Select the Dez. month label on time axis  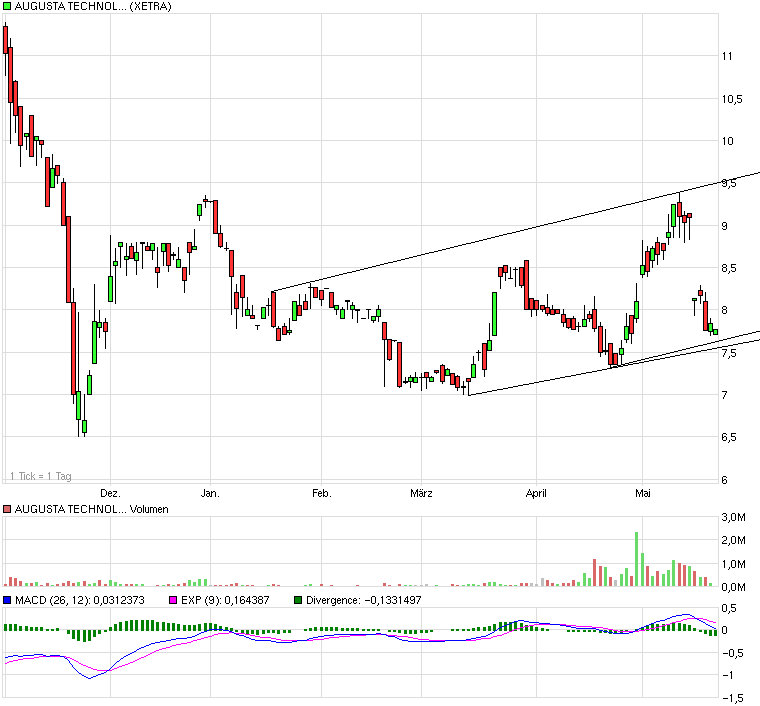110,493
